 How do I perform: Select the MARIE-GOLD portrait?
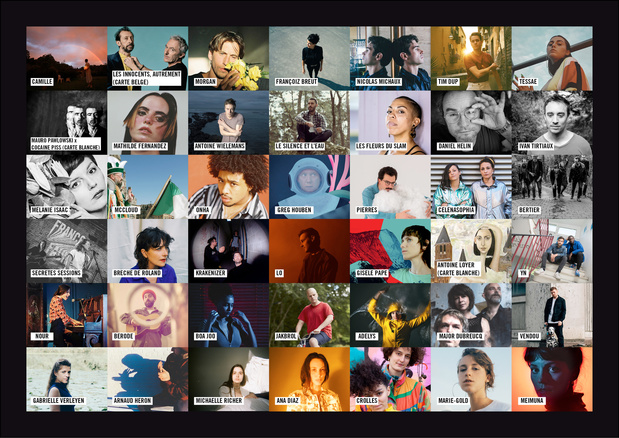point(471,379)
